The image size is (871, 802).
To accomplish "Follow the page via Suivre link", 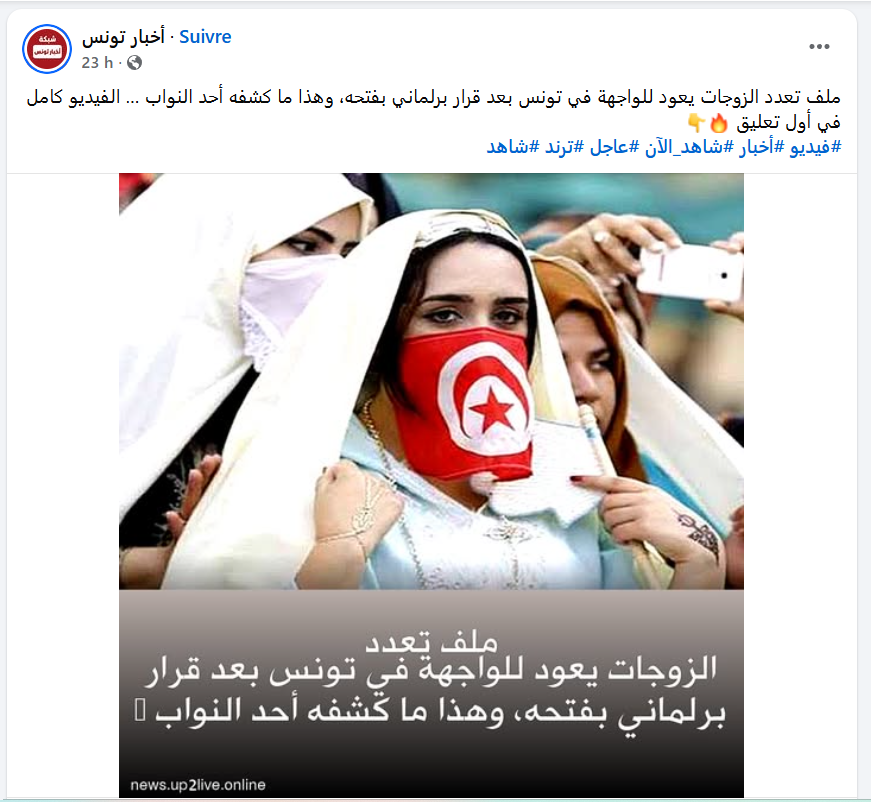I will tap(205, 37).
